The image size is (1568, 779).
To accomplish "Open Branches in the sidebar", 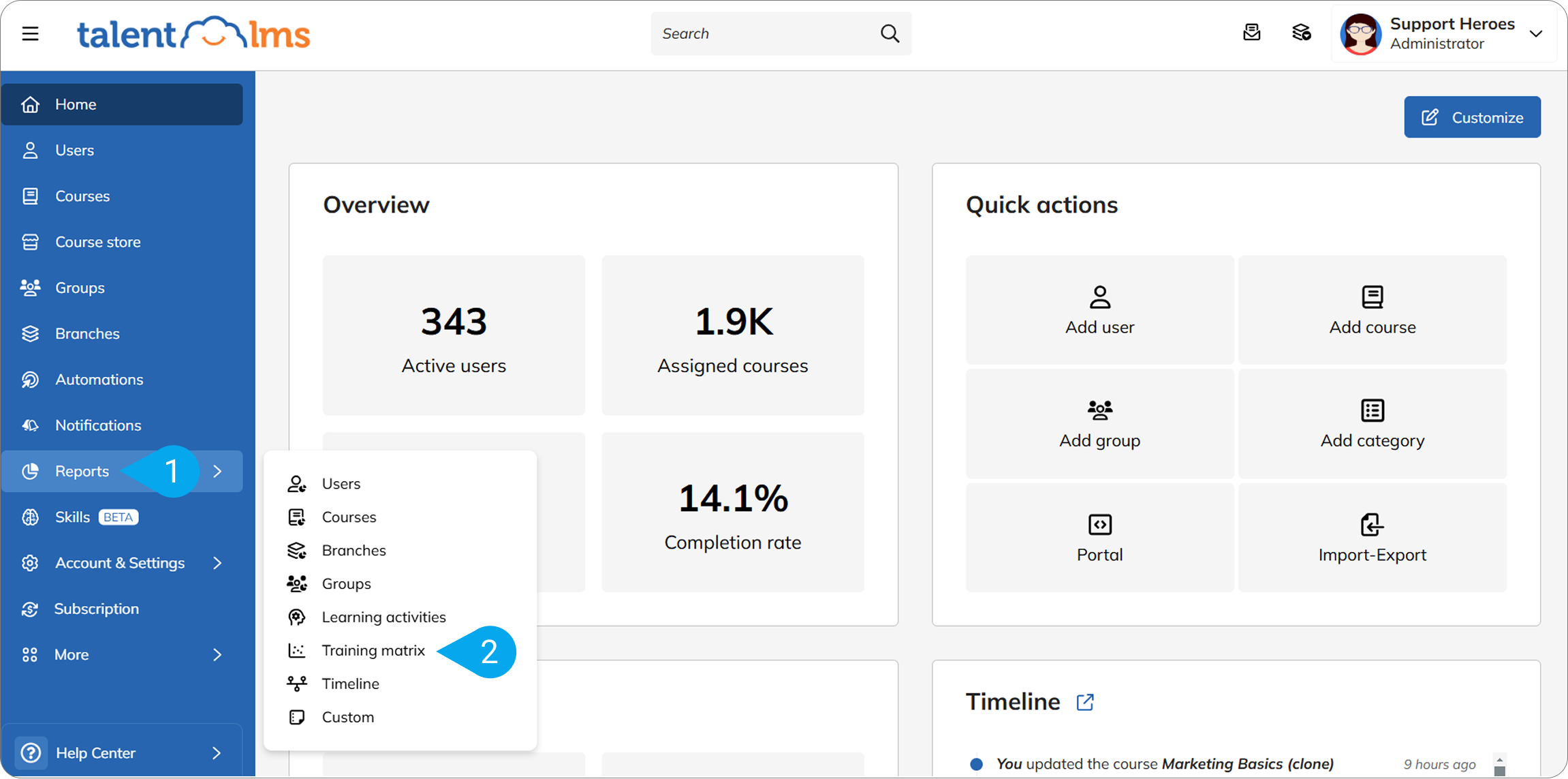I will pos(122,333).
